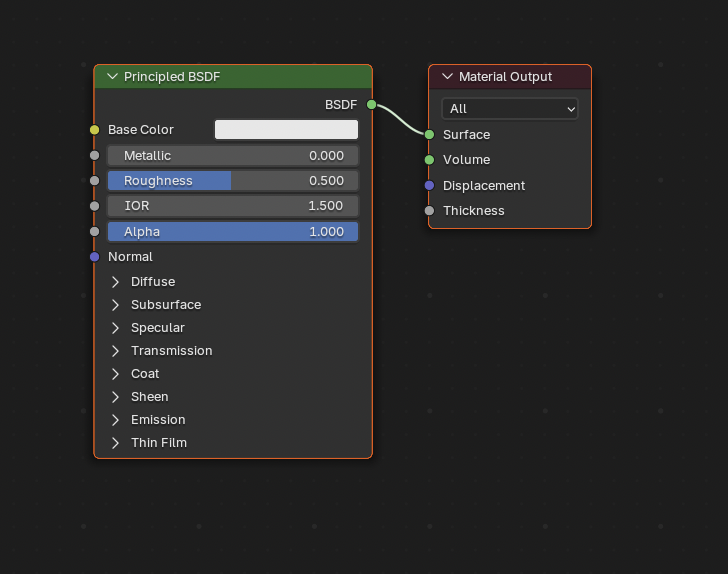Click the green Surface input socket
The width and height of the screenshot is (728, 574).
tap(429, 134)
